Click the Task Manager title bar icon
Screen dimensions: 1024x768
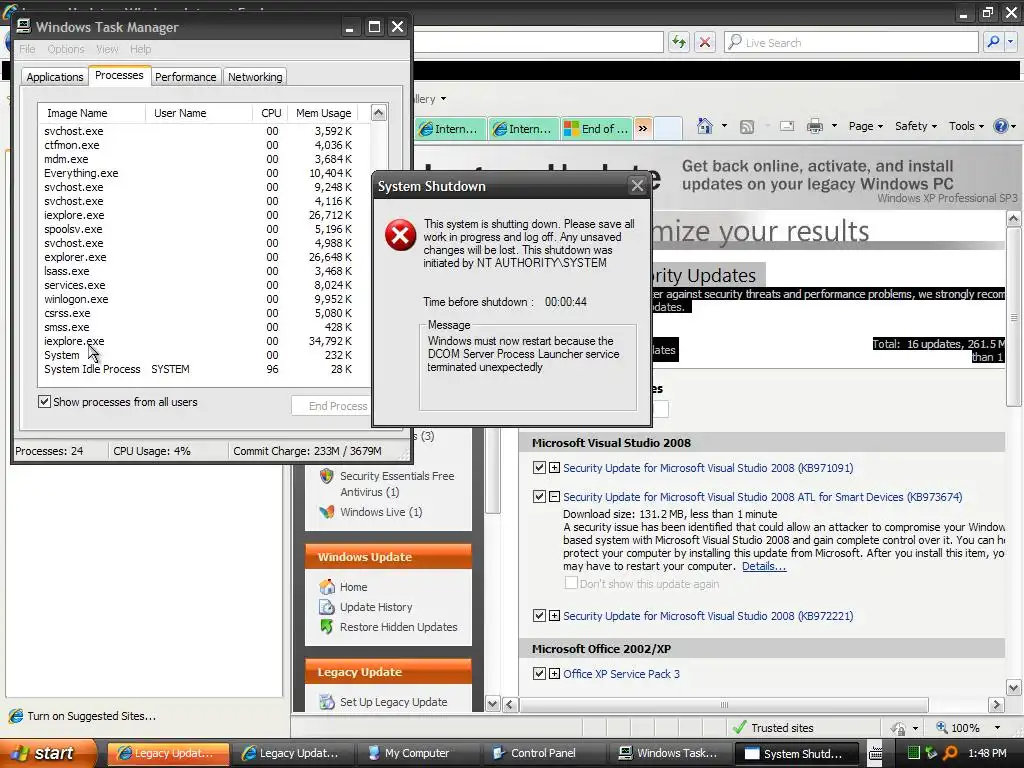[24, 26]
